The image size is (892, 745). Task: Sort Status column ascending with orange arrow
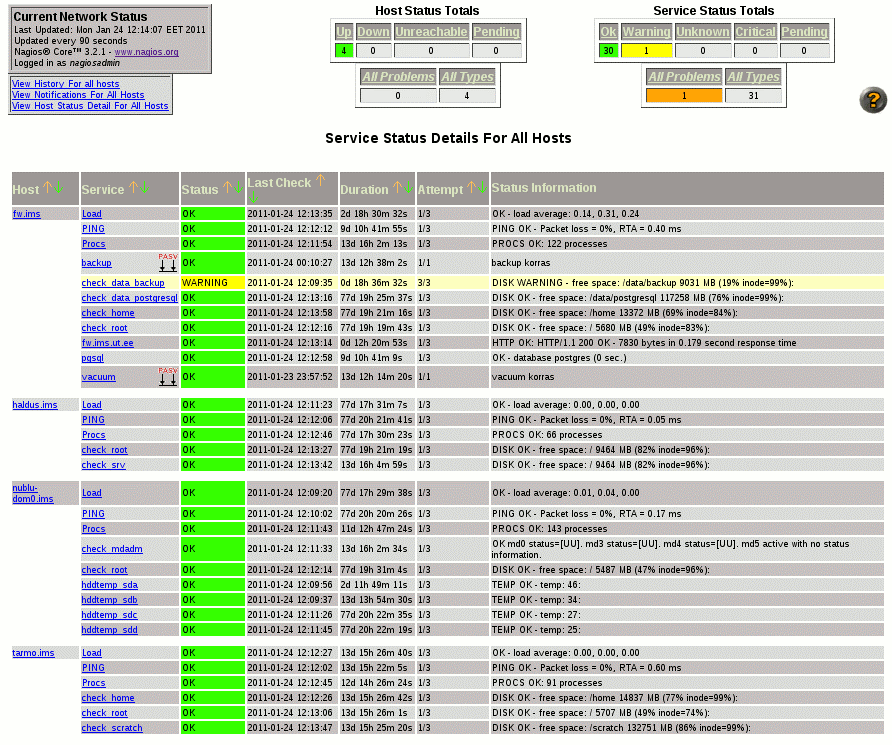(x=227, y=188)
